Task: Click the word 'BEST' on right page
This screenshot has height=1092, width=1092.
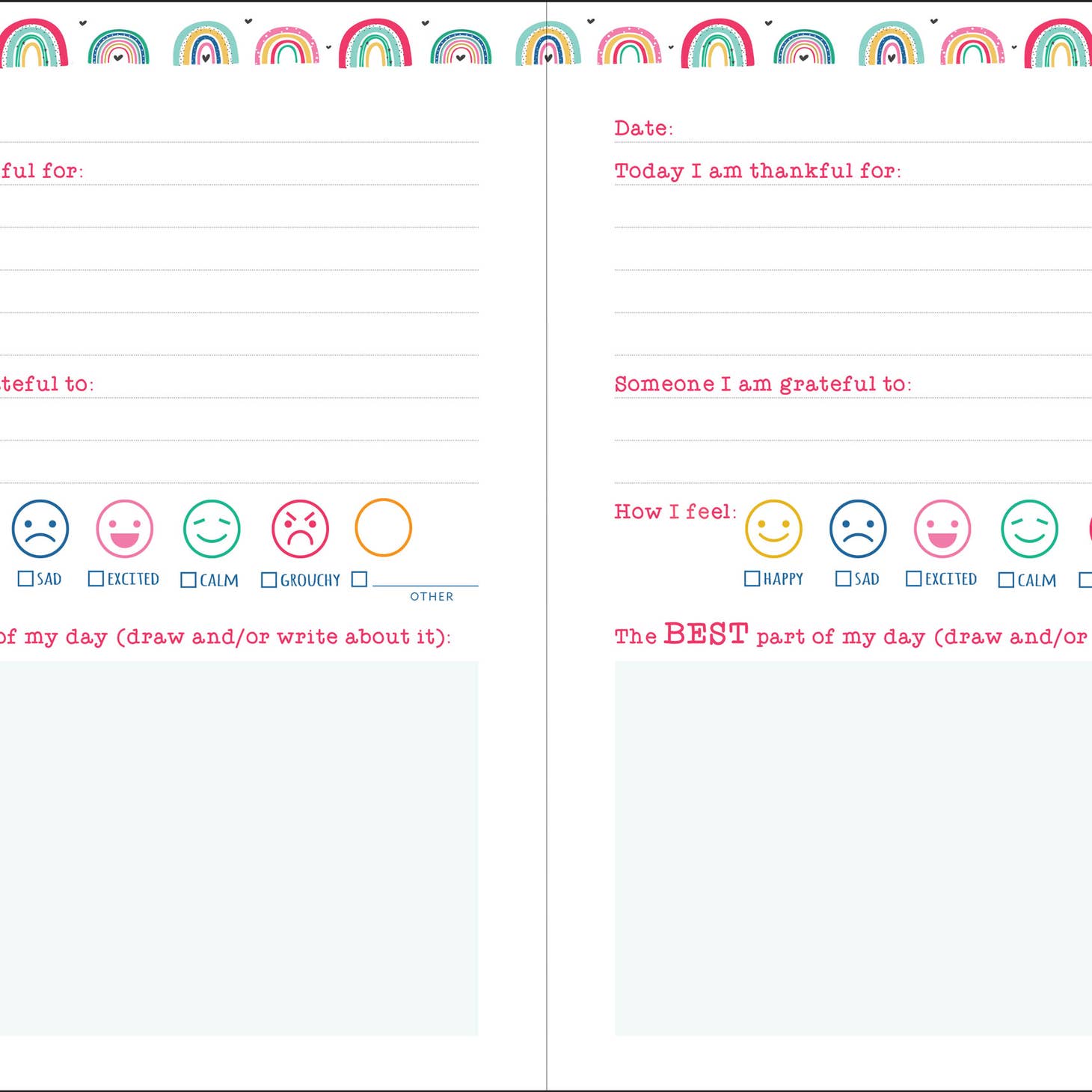Action: 706,634
